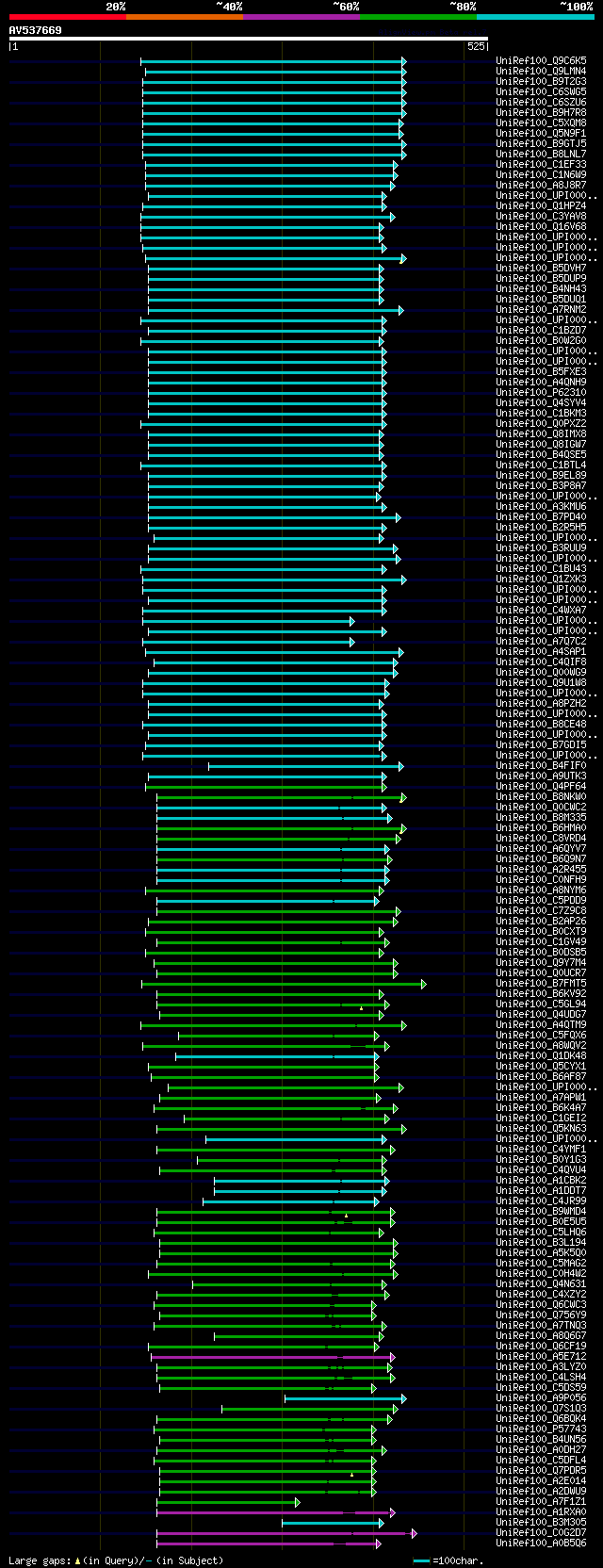Click the UniRef100_C0G2D7 label

(x=541, y=1533)
